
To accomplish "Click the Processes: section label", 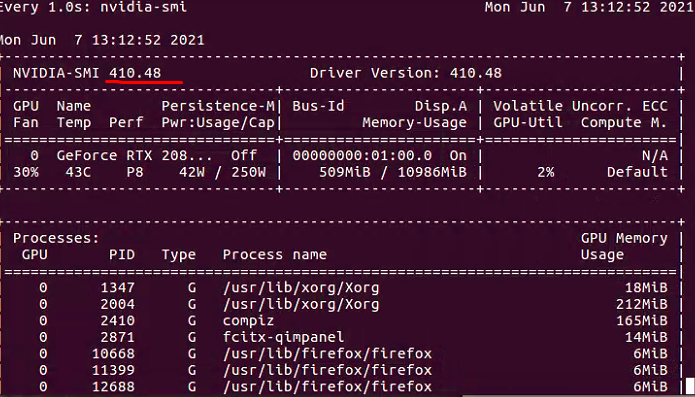I will click(x=56, y=238).
